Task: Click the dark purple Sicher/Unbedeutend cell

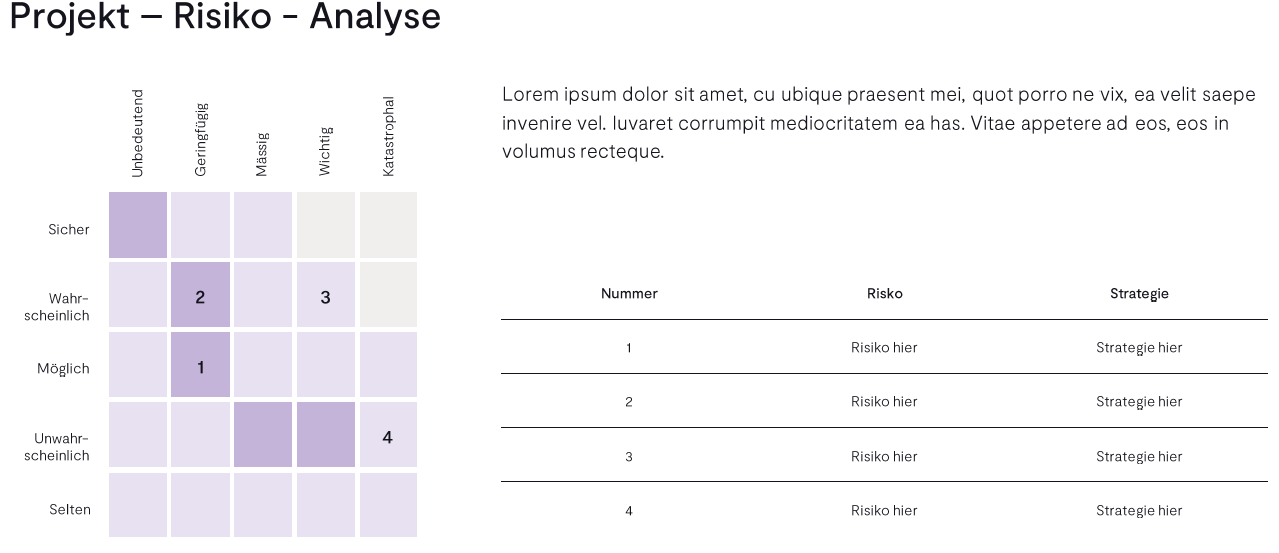Action: pyautogui.click(x=138, y=225)
